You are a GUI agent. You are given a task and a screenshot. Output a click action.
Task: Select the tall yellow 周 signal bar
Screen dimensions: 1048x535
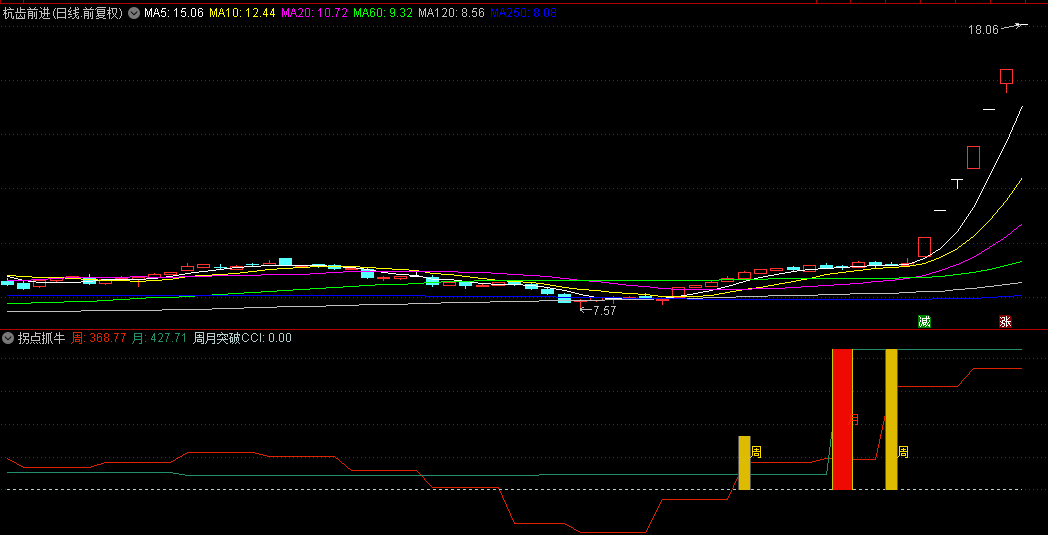pyautogui.click(x=891, y=419)
